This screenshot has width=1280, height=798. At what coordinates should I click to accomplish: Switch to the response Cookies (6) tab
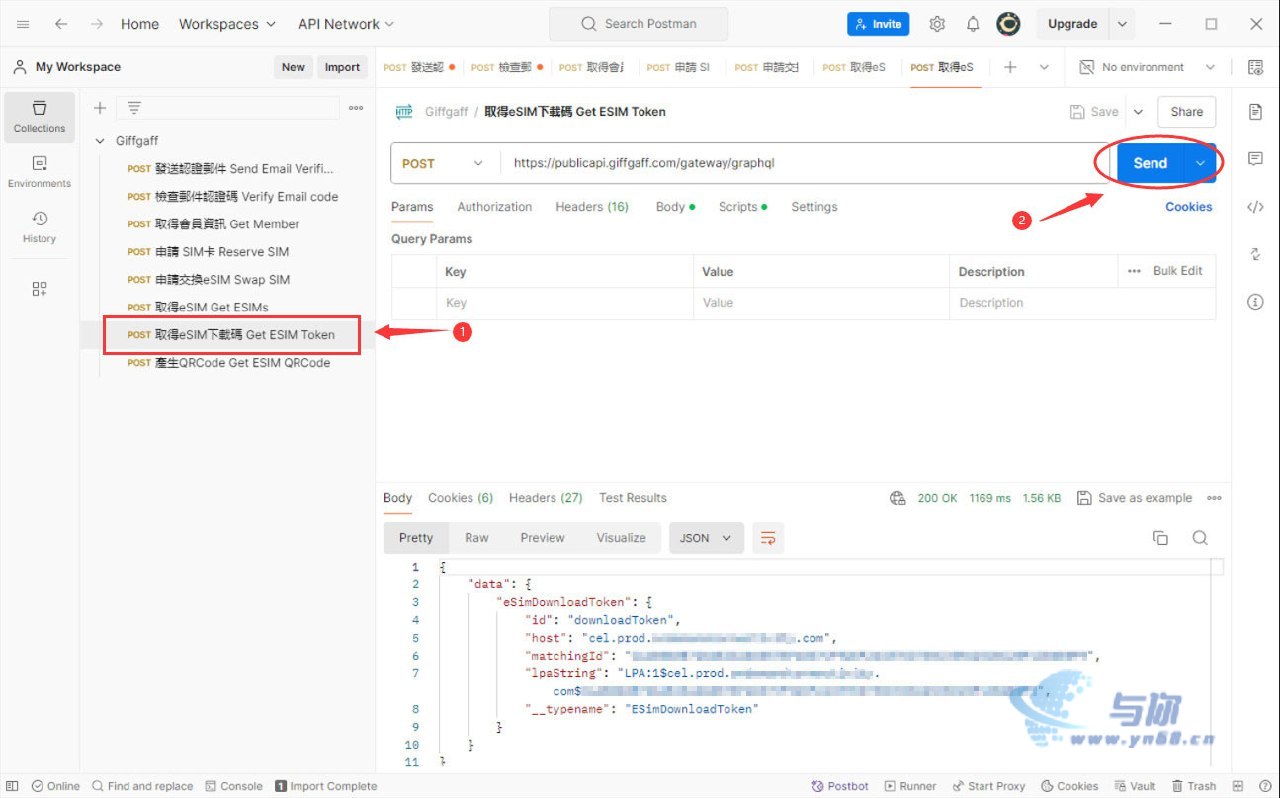click(460, 498)
